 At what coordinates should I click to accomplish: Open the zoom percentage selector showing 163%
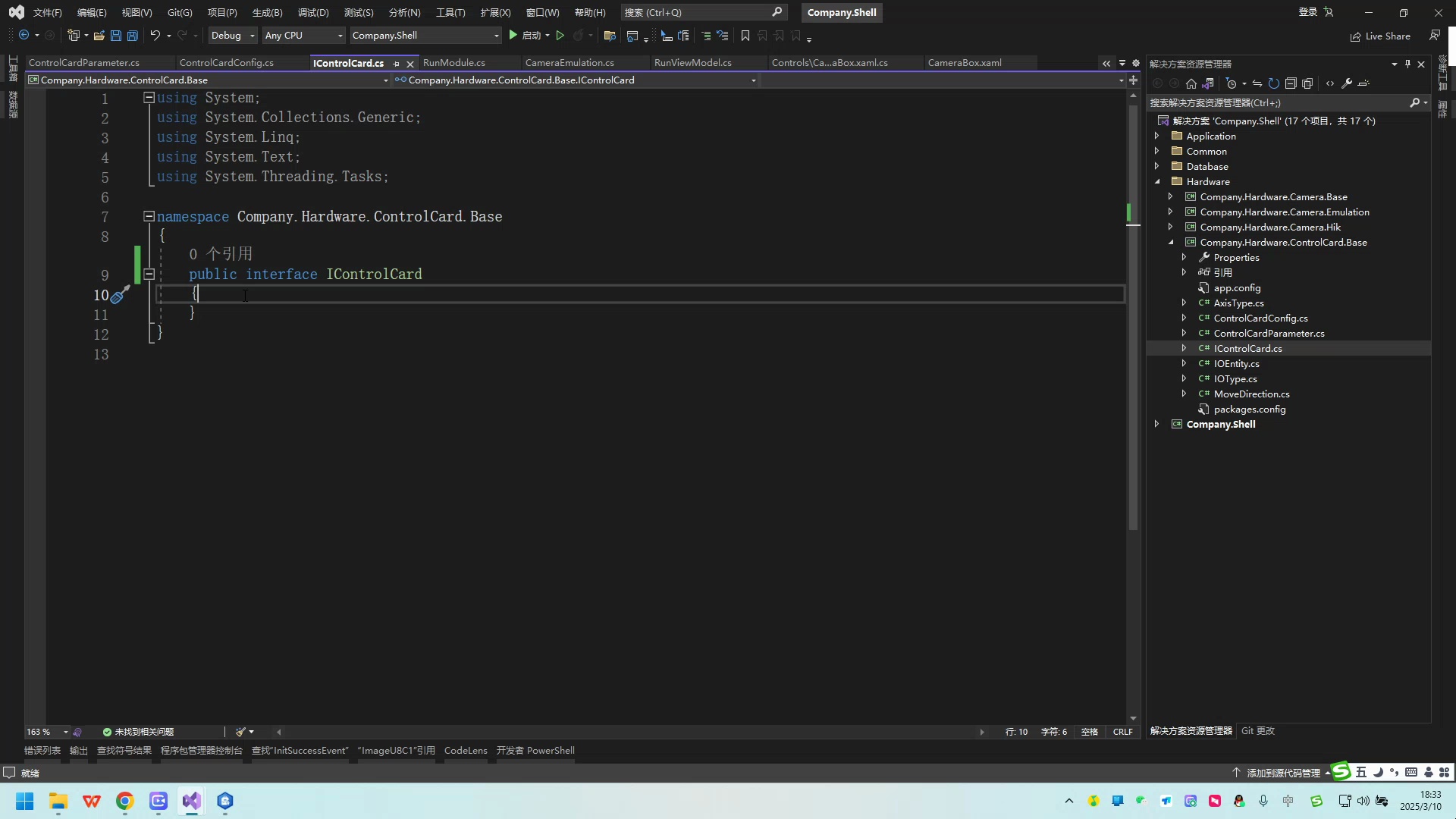click(x=43, y=731)
